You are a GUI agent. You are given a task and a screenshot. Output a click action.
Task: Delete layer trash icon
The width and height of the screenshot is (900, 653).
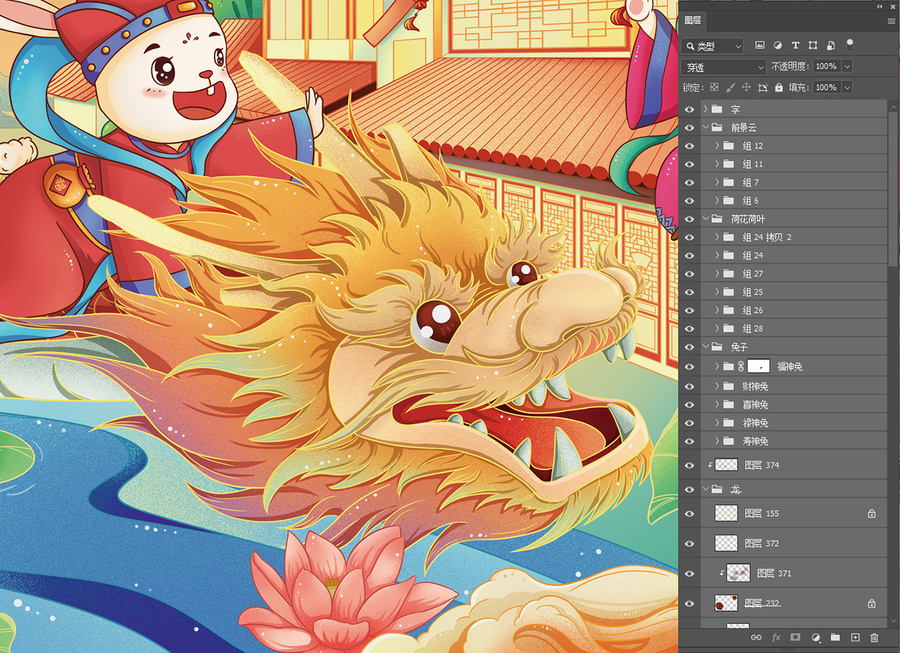[874, 638]
